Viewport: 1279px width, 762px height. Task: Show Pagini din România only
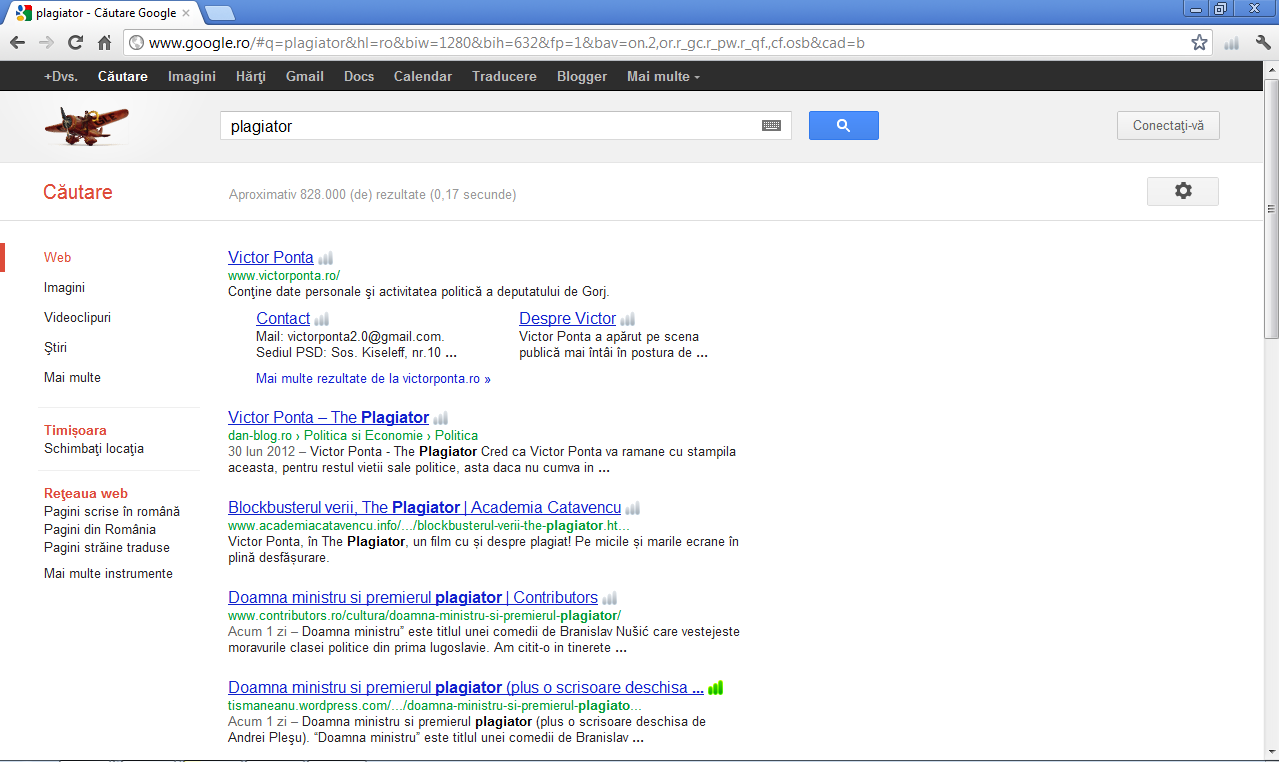pos(100,530)
